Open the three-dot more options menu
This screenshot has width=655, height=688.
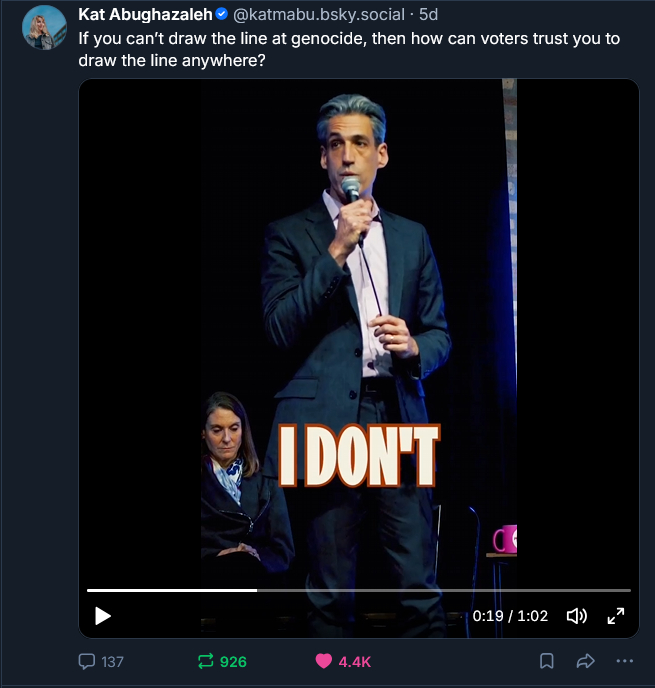tap(625, 661)
